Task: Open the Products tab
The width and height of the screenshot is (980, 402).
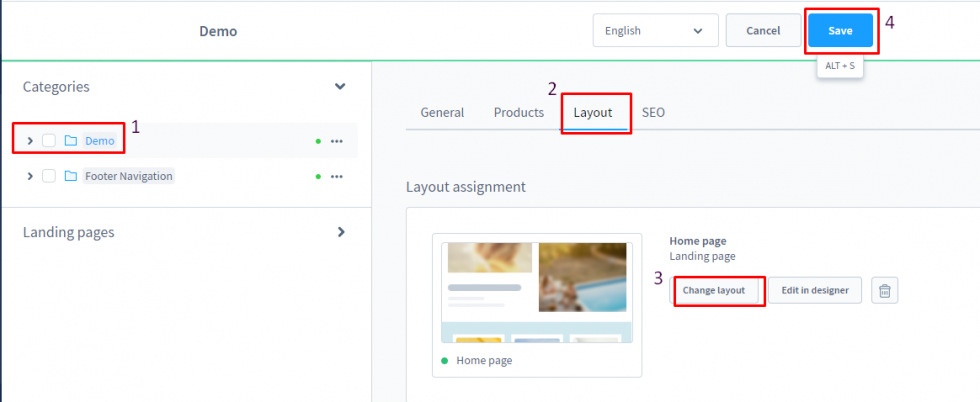Action: [519, 112]
